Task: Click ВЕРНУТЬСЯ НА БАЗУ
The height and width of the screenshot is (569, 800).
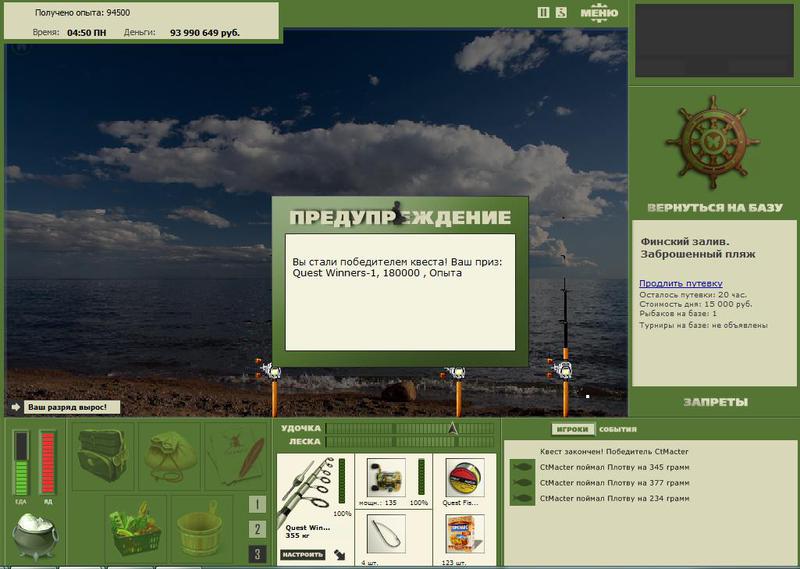Action: tap(714, 208)
